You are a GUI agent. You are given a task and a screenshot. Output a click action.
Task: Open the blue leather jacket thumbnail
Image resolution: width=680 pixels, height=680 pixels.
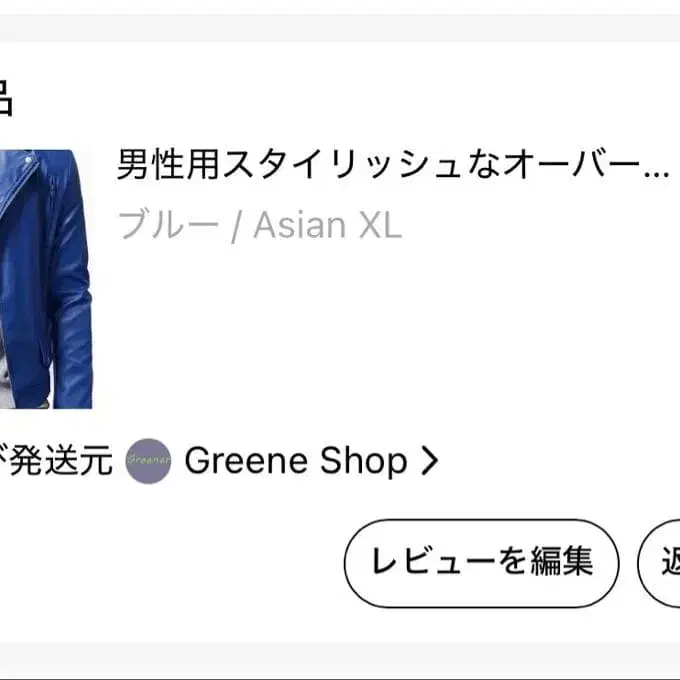tap(45, 279)
